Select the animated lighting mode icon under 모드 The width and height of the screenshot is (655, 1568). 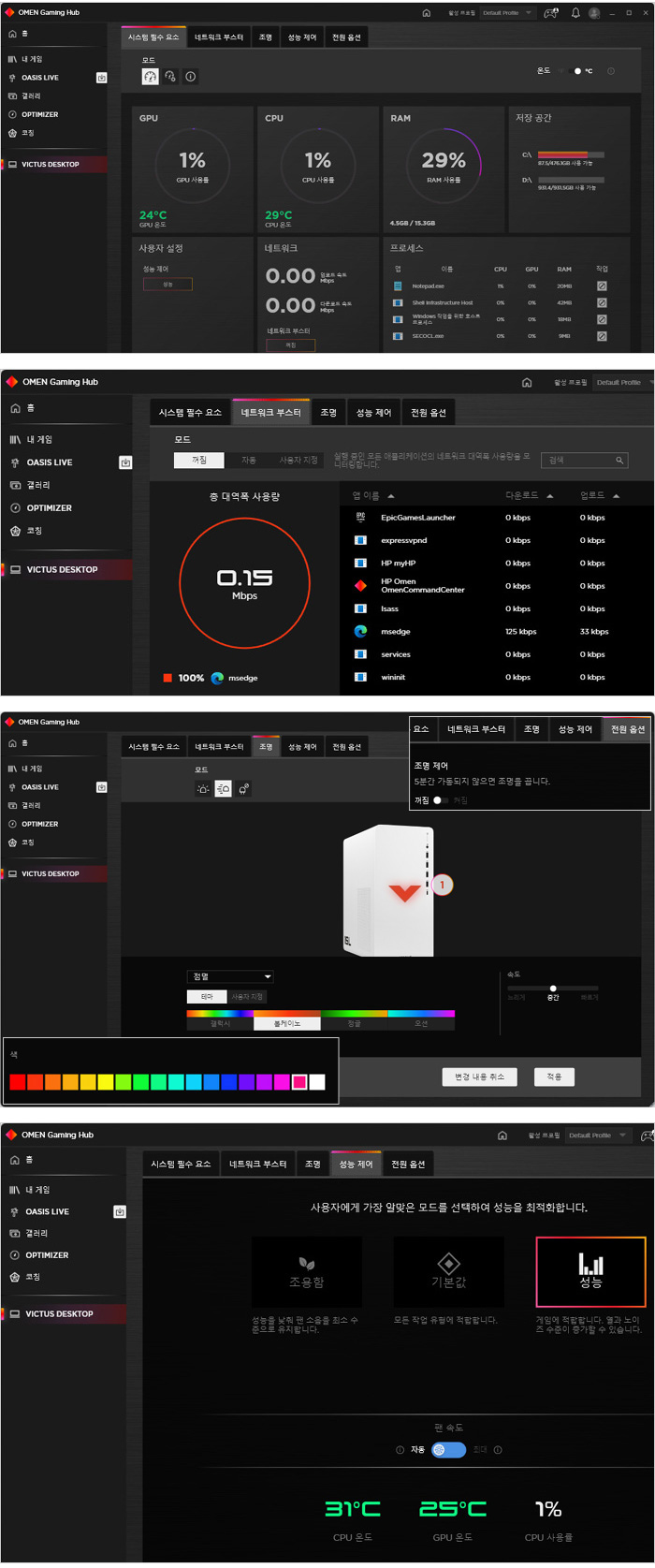click(x=223, y=789)
